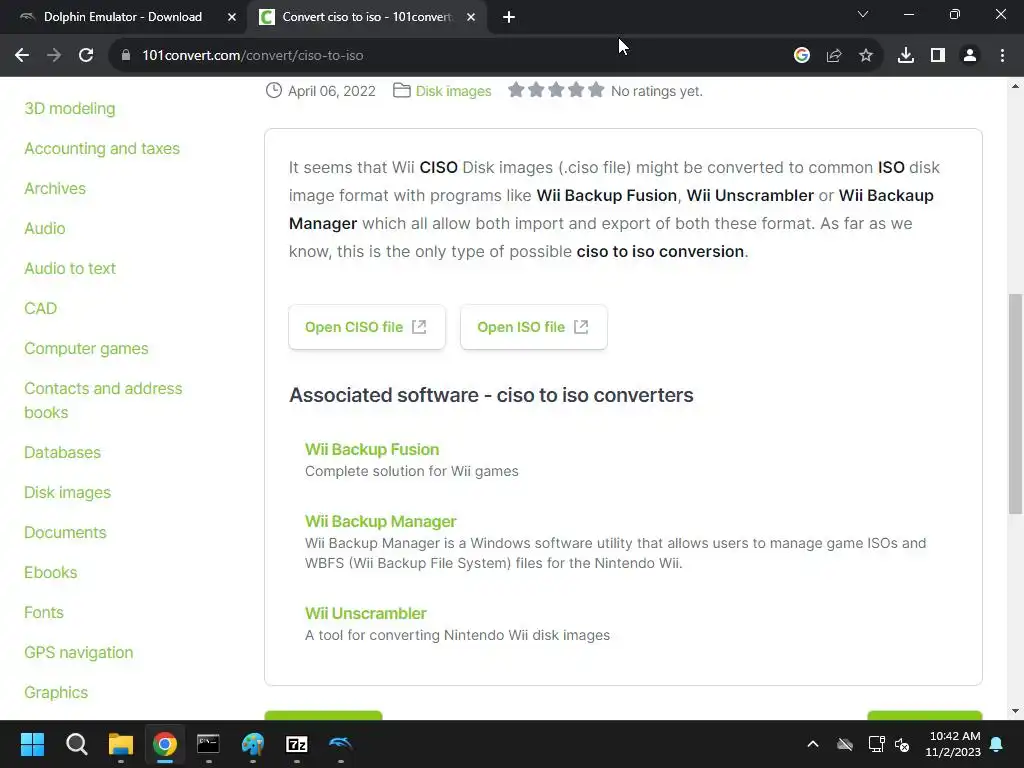
Task: Open Graphics category
Action: point(56,692)
